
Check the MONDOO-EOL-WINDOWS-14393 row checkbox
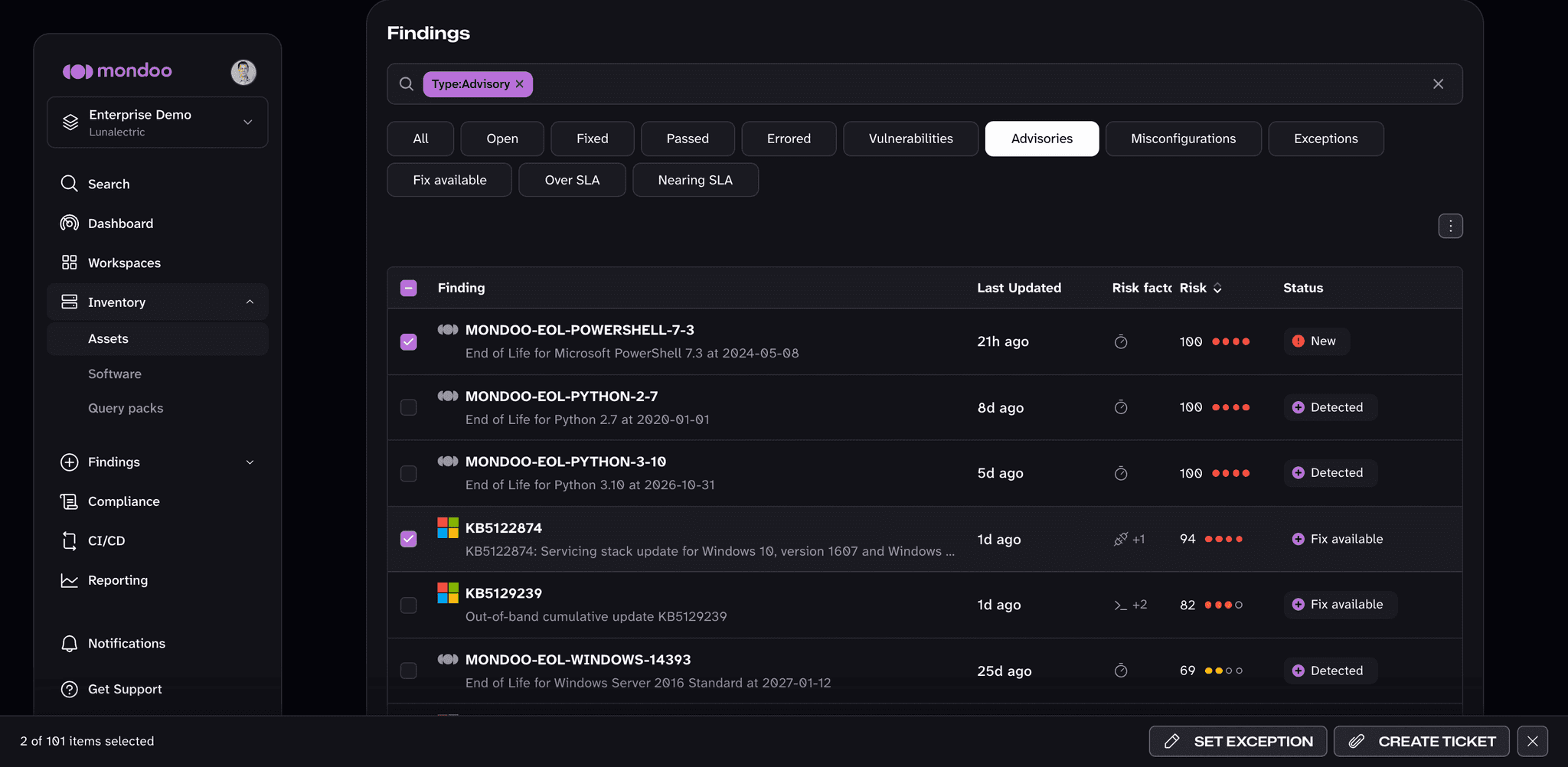409,671
